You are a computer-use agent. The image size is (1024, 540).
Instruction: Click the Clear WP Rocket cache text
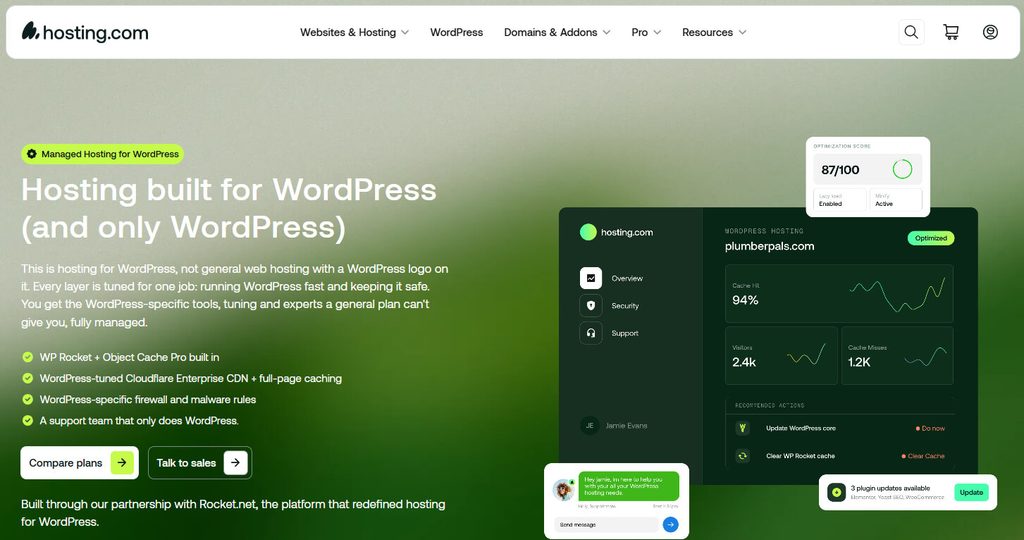pyautogui.click(x=801, y=456)
